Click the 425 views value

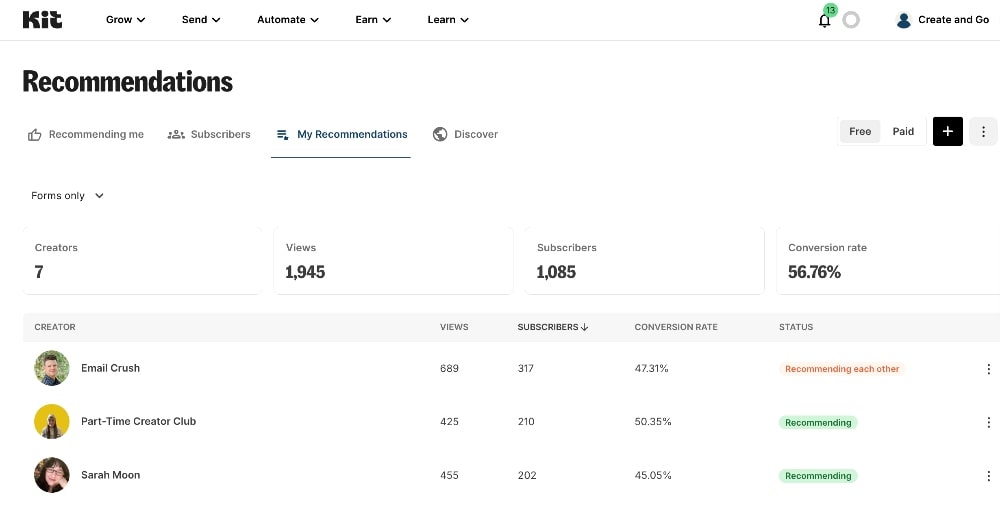coord(449,422)
